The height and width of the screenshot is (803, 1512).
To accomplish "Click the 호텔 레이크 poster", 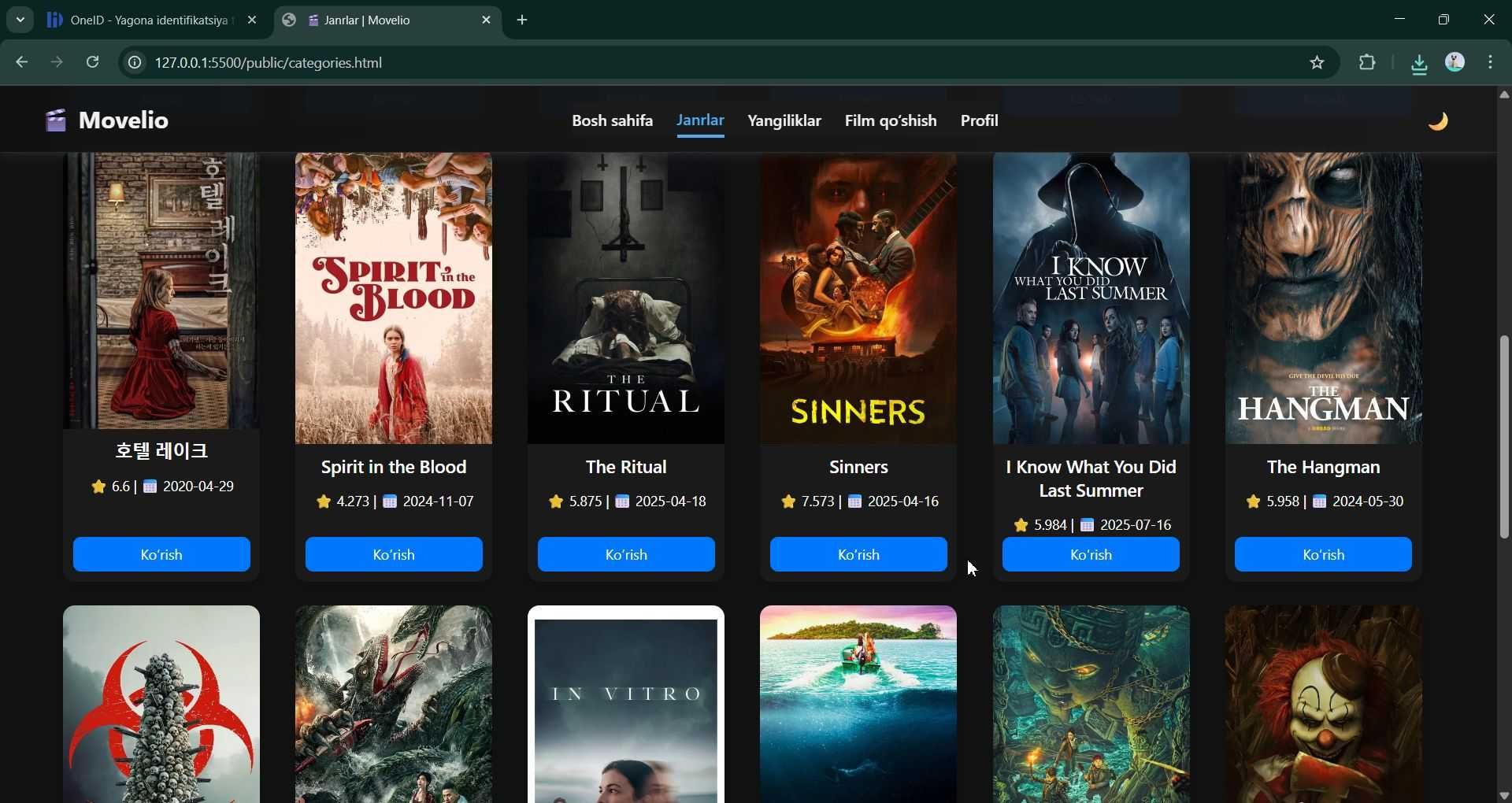I will point(161,291).
